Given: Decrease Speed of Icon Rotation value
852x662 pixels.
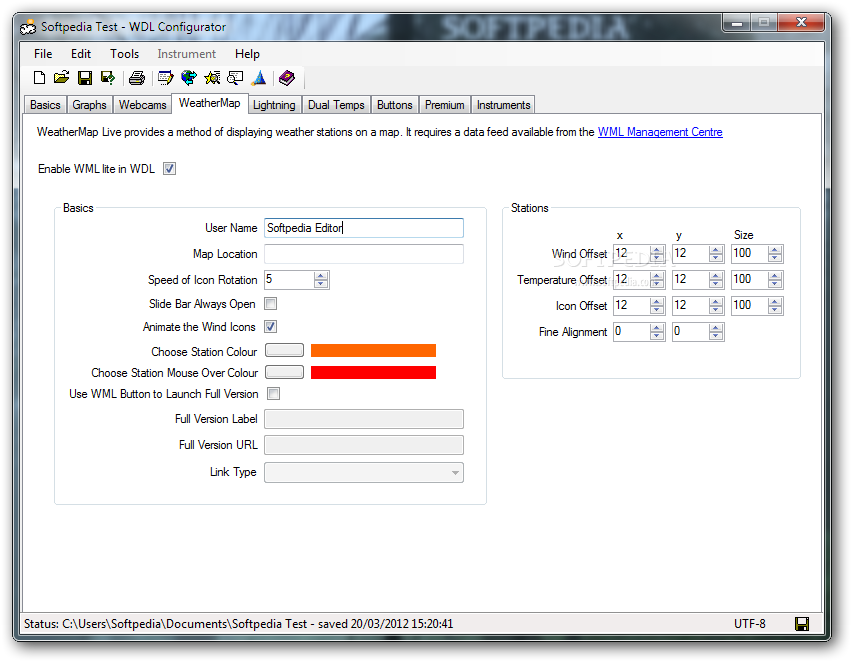Looking at the screenshot, I should (321, 284).
